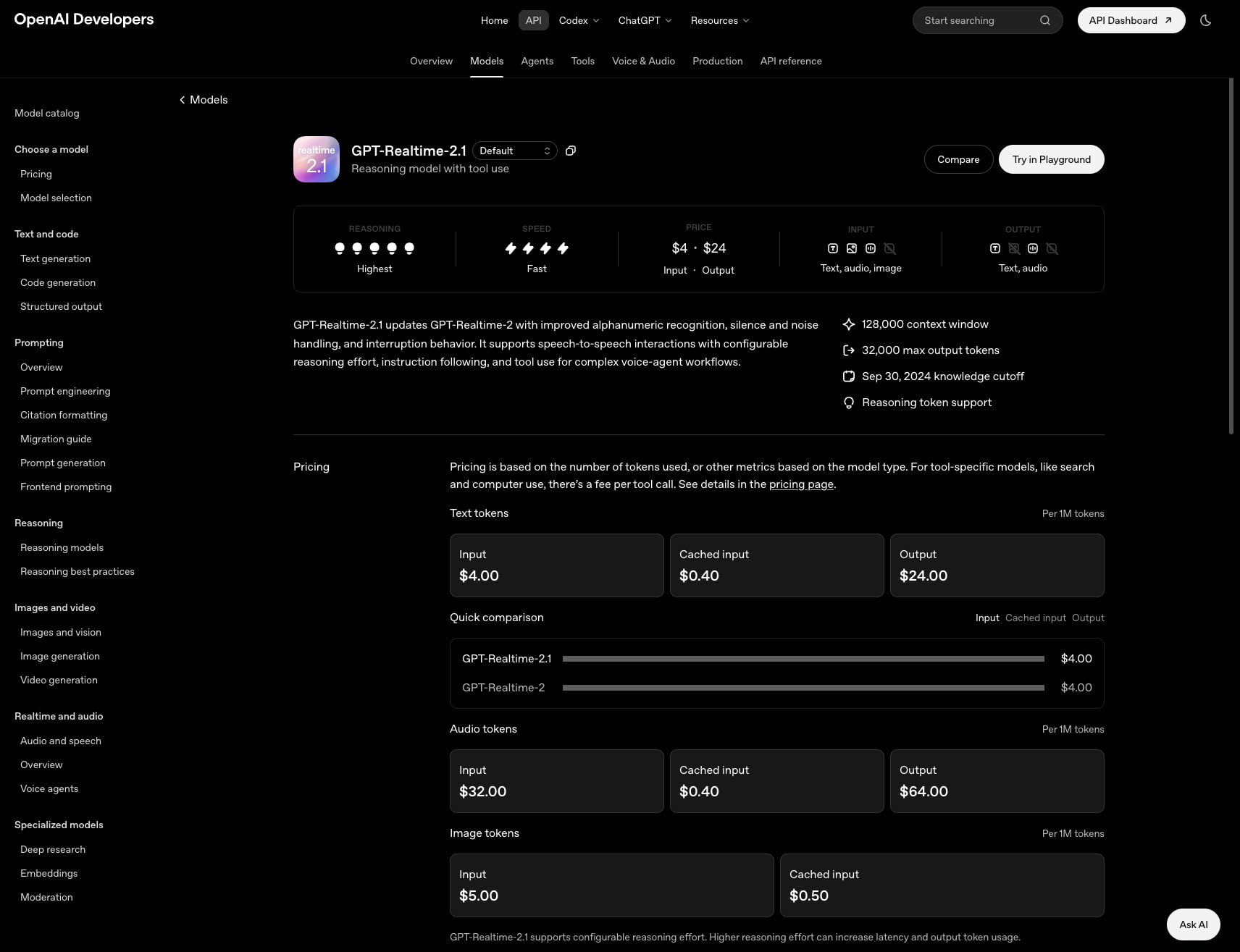Image resolution: width=1240 pixels, height=952 pixels.
Task: Click the page vertical scrollbar
Action: [1231, 256]
